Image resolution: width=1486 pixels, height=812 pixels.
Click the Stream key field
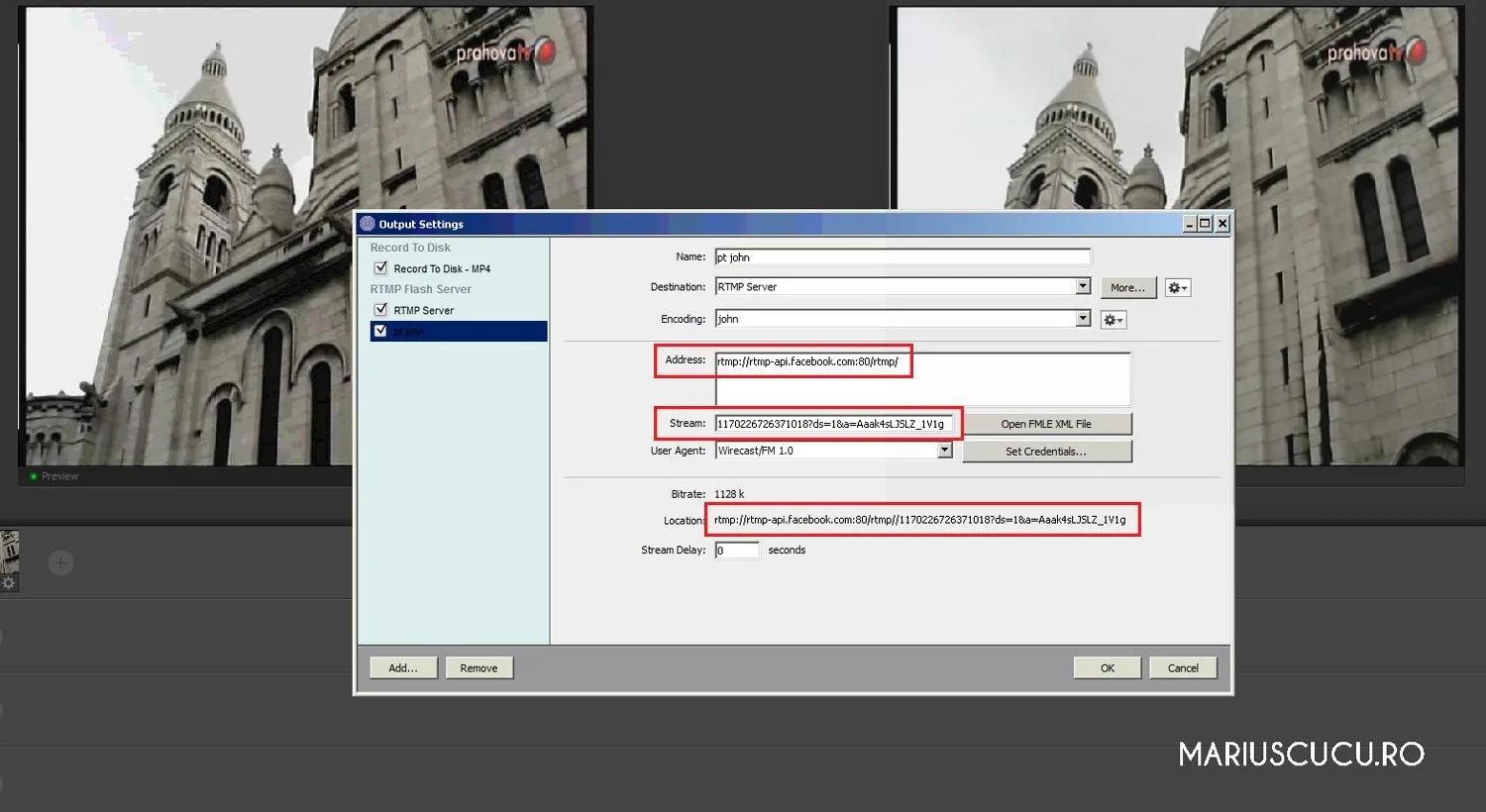(834, 424)
